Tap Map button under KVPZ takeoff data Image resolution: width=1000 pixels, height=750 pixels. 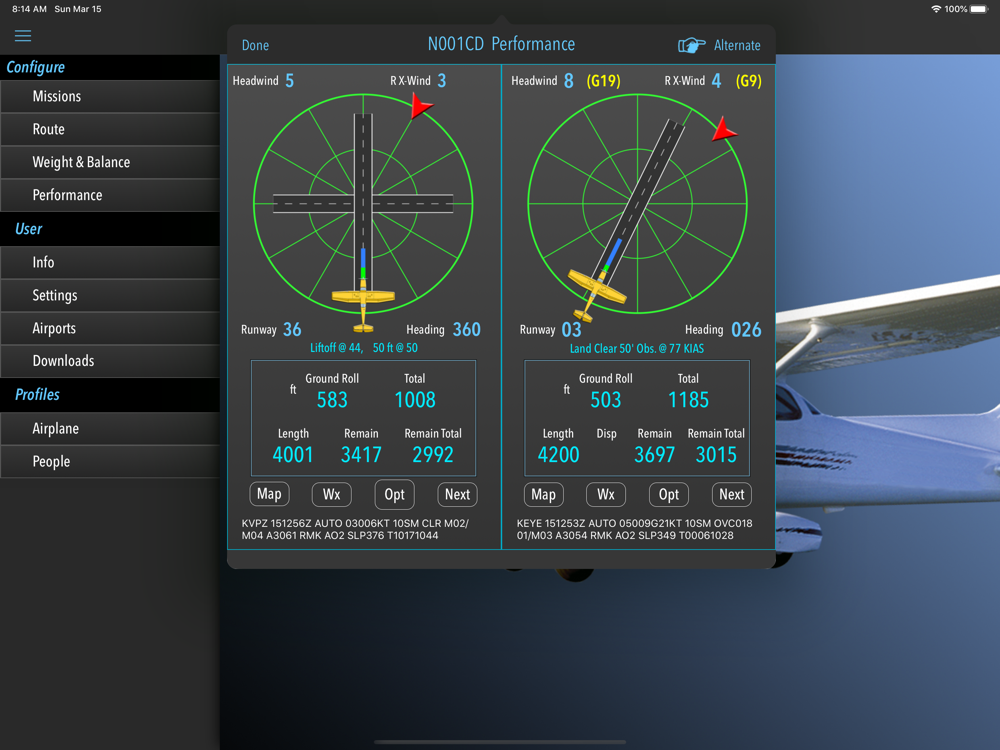(x=269, y=494)
